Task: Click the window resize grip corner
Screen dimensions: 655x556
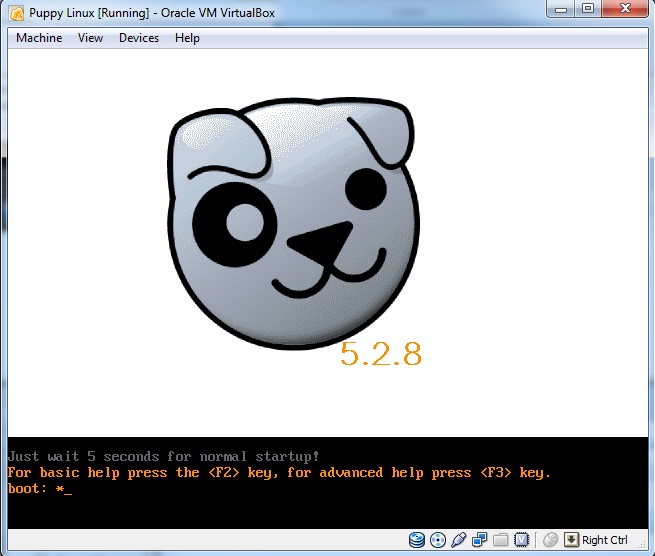Action: coord(642,543)
